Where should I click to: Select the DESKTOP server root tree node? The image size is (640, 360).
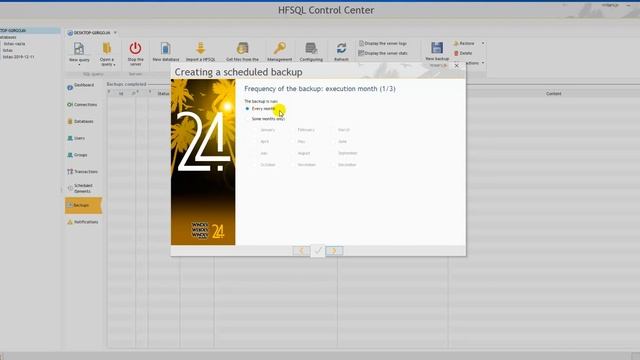point(29,31)
